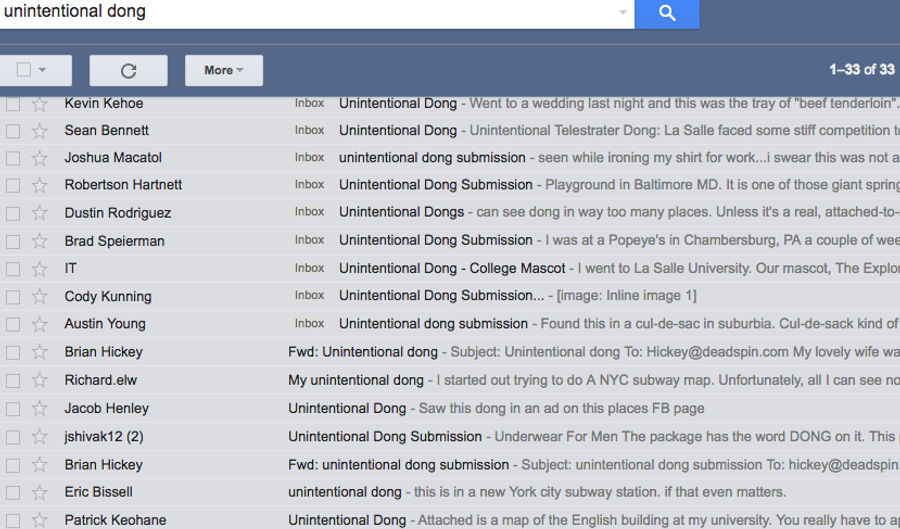Star the Richard.elw email

[x=39, y=380]
